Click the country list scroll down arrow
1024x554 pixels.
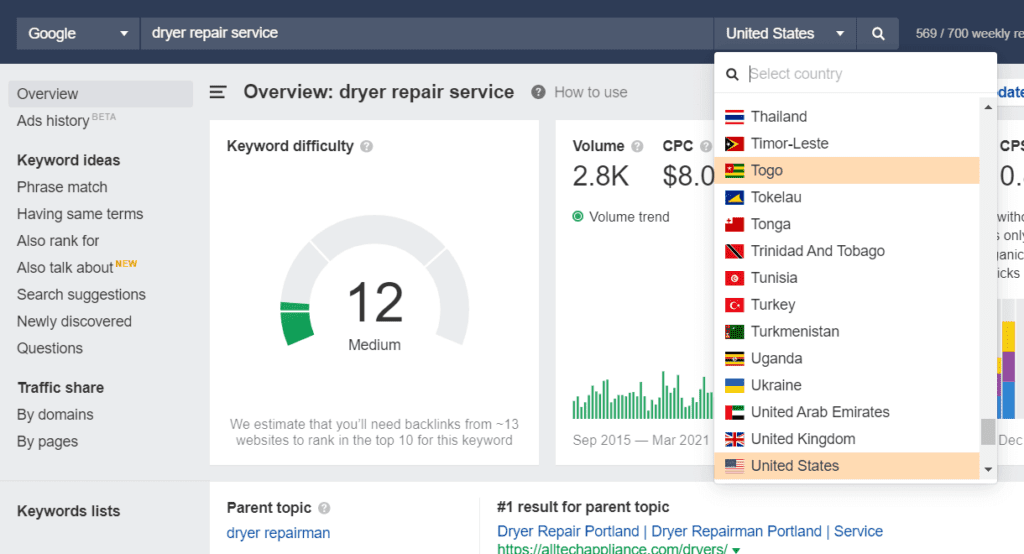pos(988,469)
